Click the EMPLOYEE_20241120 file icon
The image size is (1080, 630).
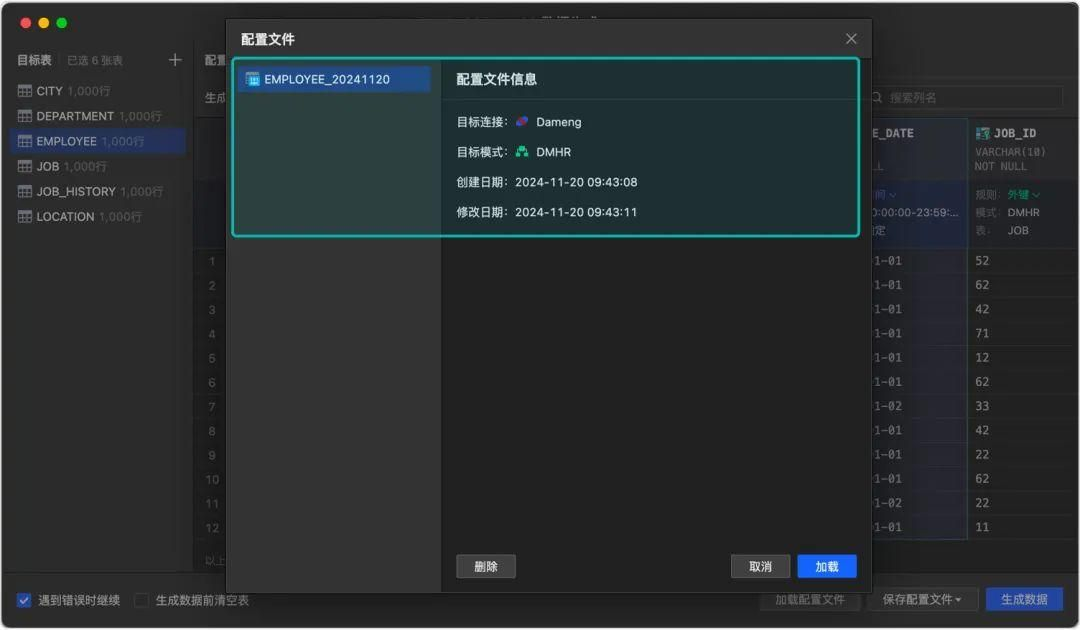coord(253,79)
